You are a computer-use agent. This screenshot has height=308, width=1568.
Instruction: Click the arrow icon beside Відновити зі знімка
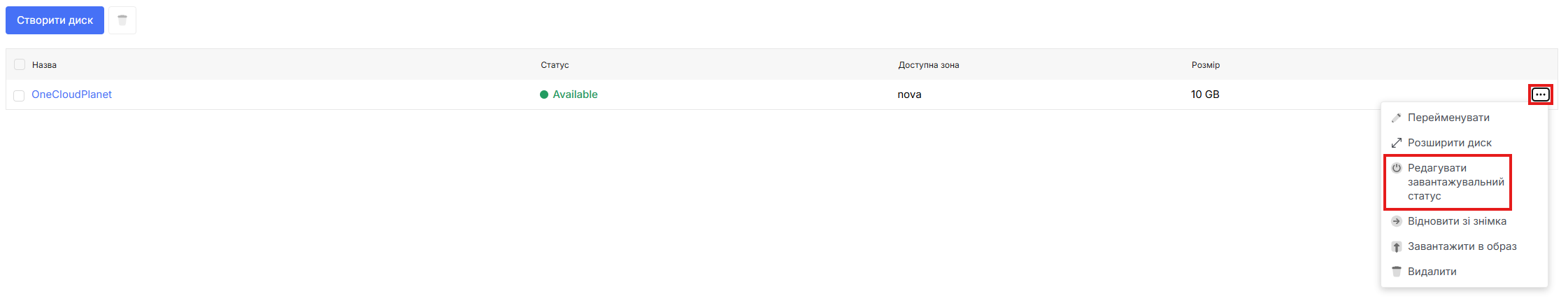[x=1396, y=221]
